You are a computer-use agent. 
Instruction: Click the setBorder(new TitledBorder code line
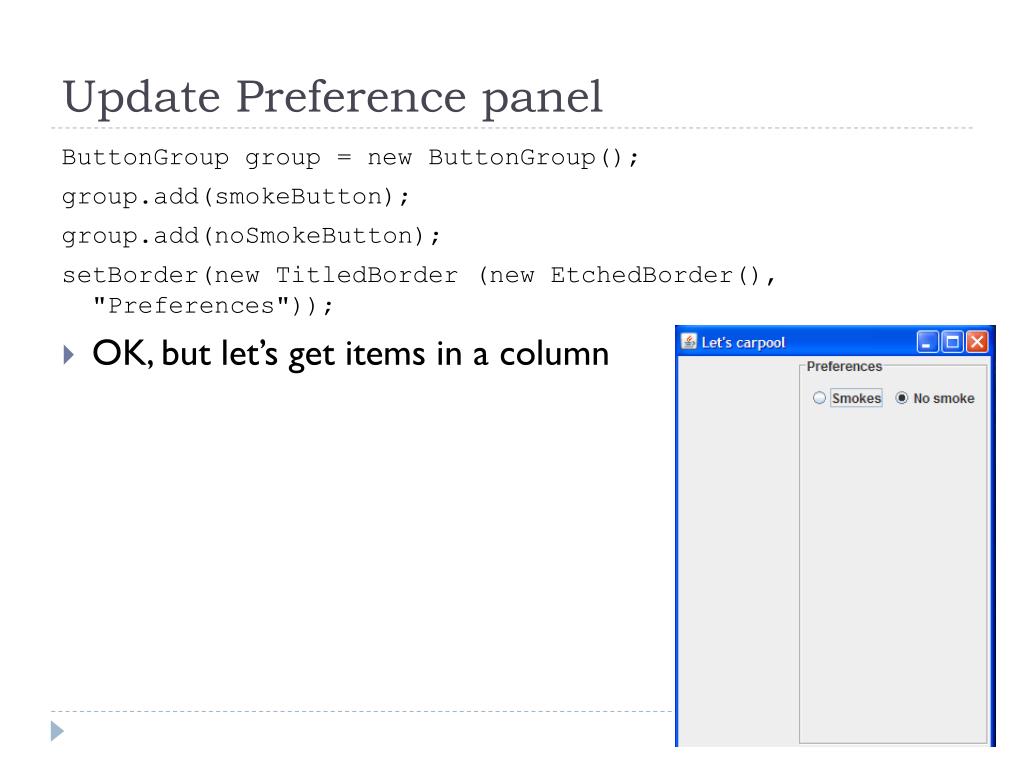pos(419,275)
